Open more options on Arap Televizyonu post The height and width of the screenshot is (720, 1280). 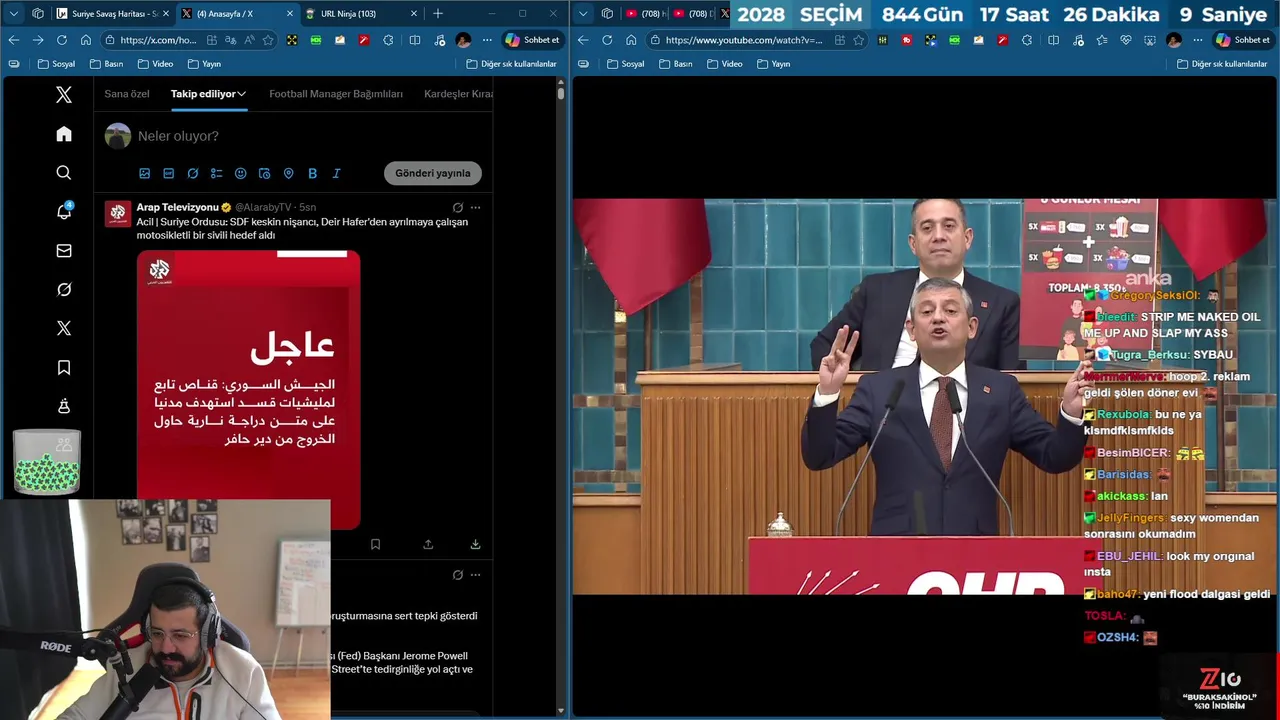(x=475, y=207)
